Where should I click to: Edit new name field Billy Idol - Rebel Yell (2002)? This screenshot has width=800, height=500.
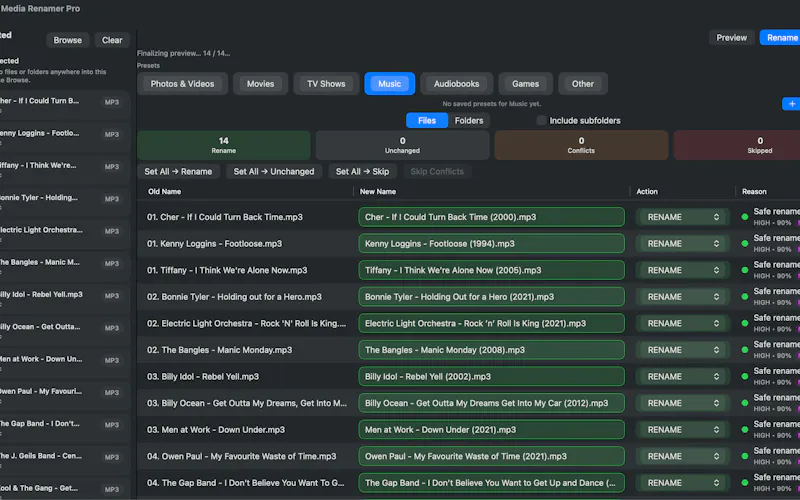(x=491, y=376)
